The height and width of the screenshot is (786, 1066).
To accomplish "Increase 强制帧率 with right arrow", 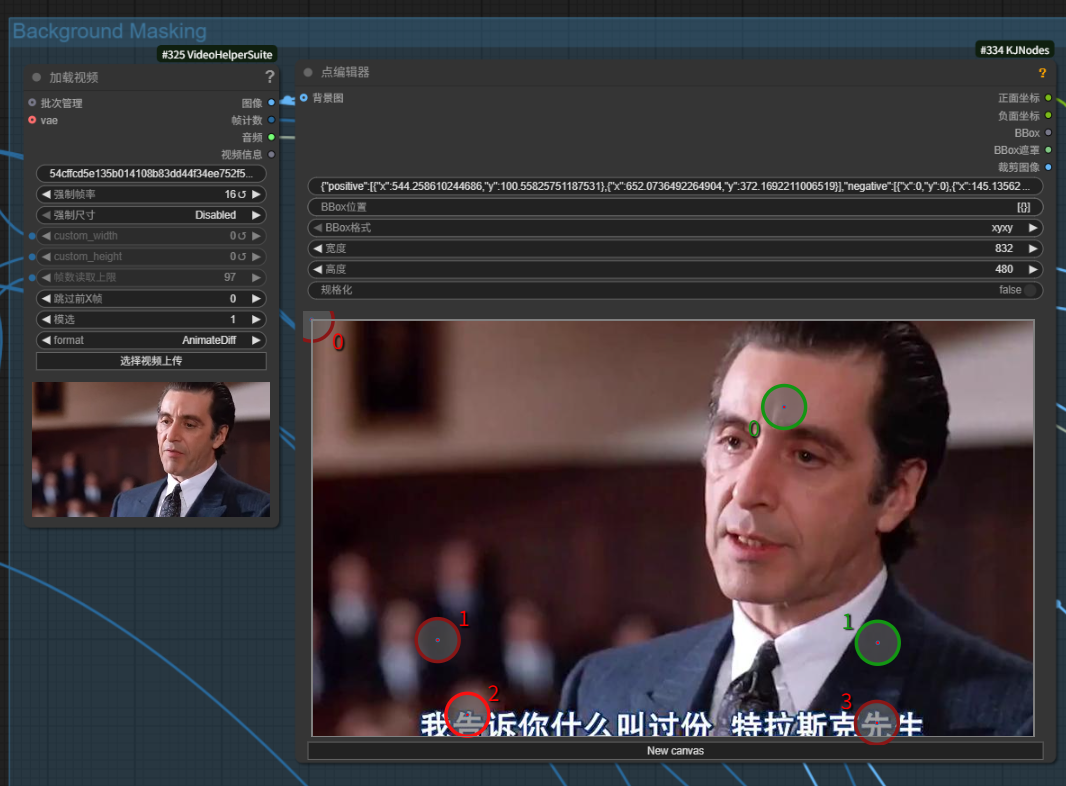I will [256, 194].
